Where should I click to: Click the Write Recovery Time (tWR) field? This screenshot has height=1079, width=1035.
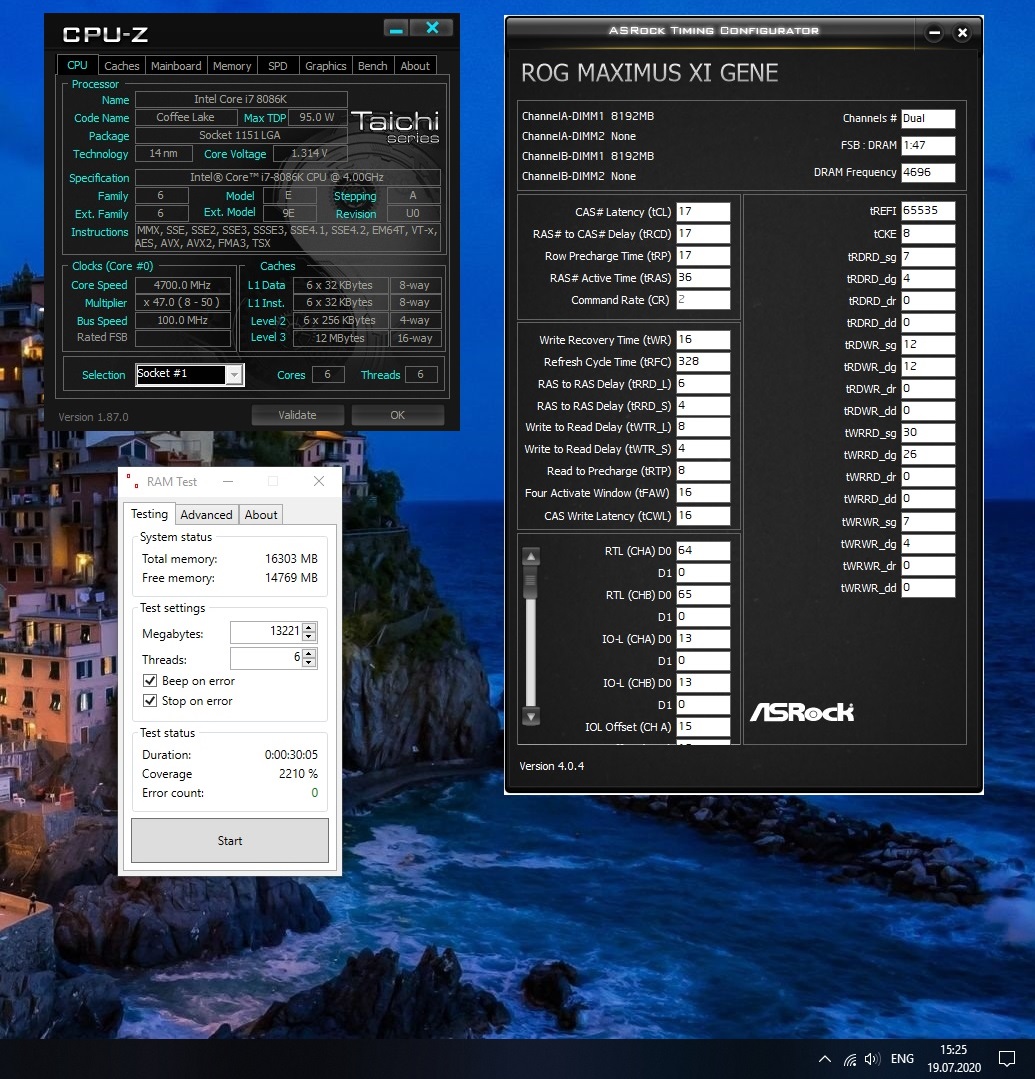[x=703, y=339]
